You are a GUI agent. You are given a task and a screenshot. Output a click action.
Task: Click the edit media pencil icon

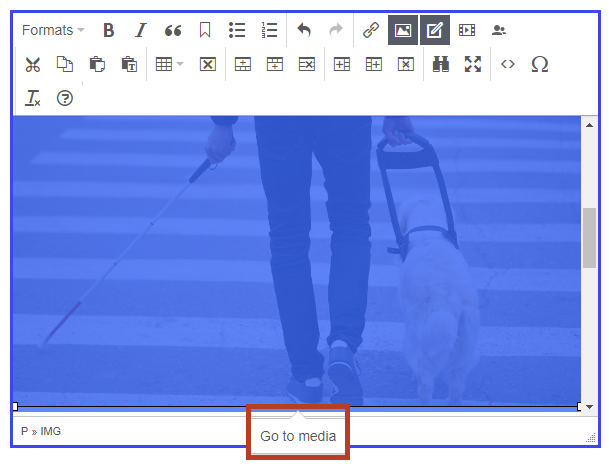(x=434, y=30)
